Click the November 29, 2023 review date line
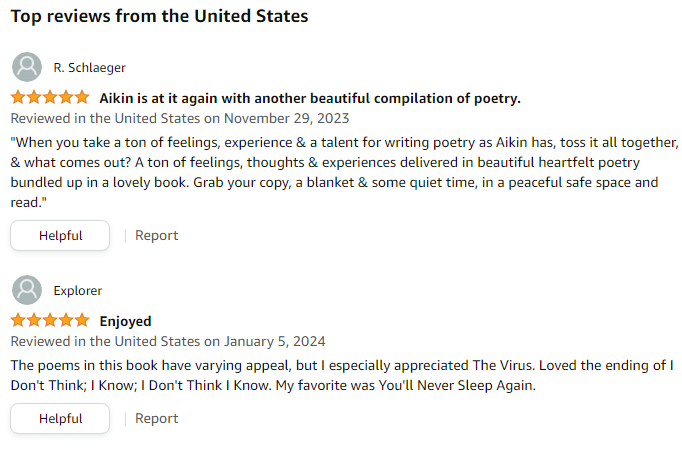Viewport: 682px width, 455px height. (180, 118)
